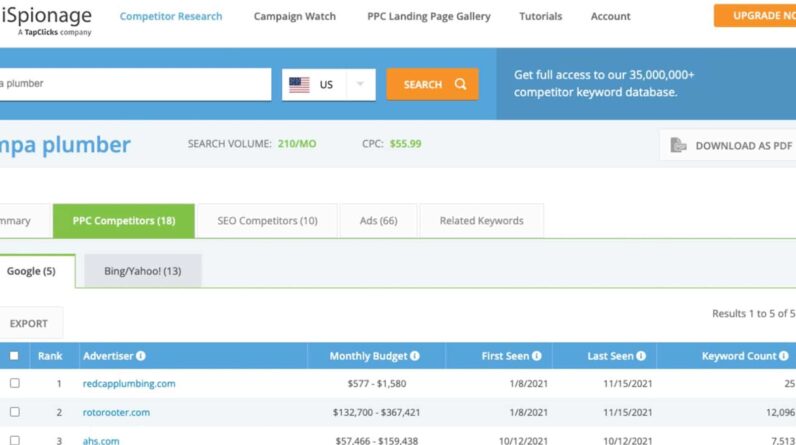This screenshot has height=445, width=796.
Task: Sort by First Seen column header
Action: (x=505, y=356)
